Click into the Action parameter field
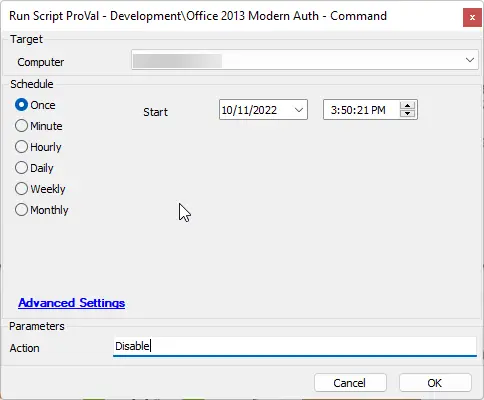Screen dimensions: 484x400 coord(295,346)
